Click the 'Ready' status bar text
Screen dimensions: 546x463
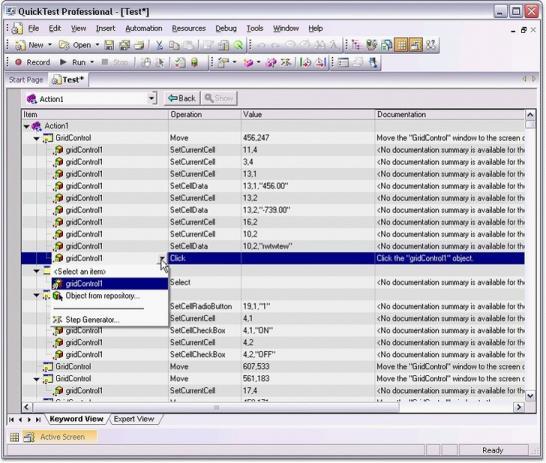[x=493, y=450]
